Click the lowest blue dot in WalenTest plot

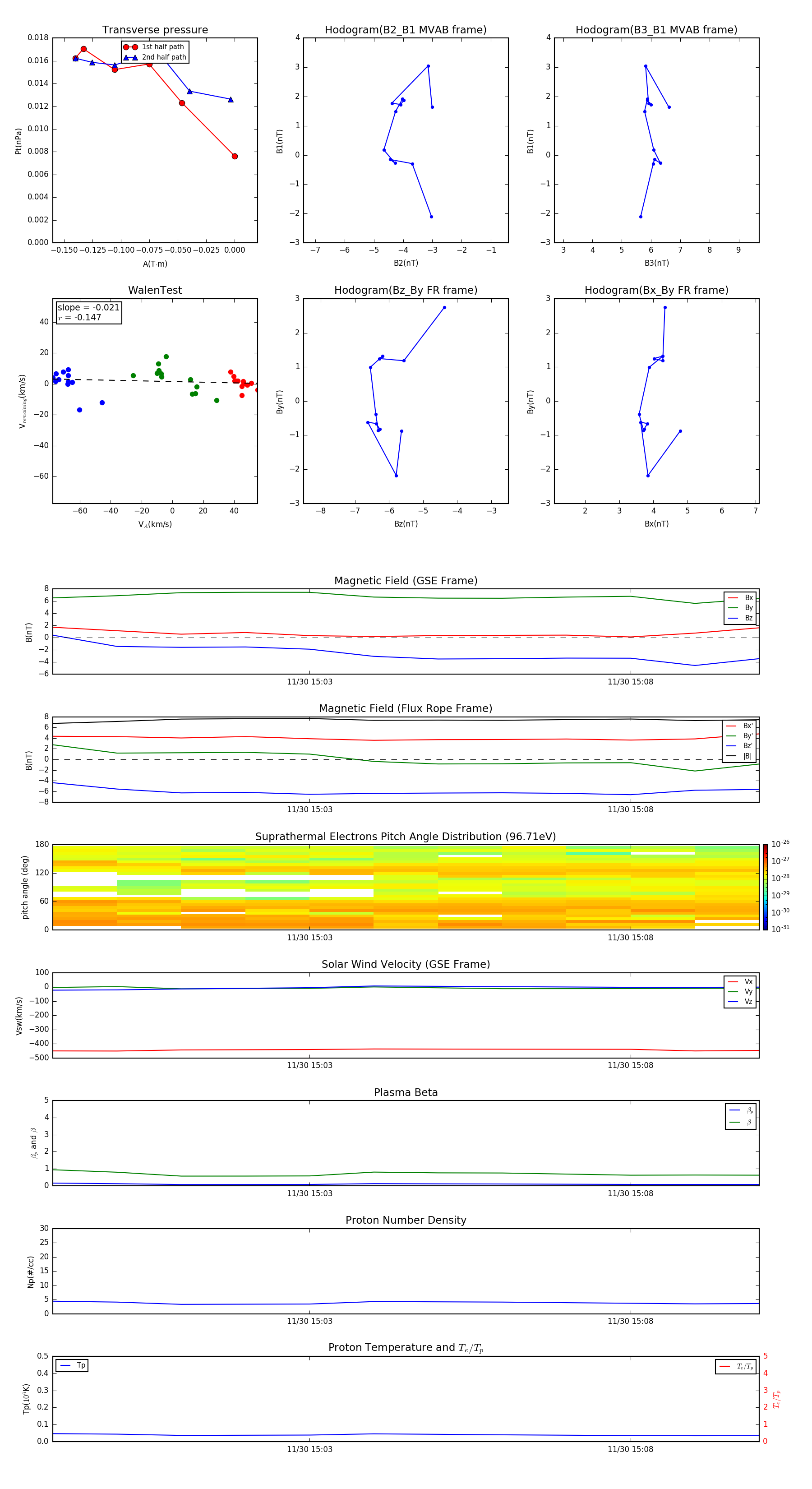[x=80, y=410]
